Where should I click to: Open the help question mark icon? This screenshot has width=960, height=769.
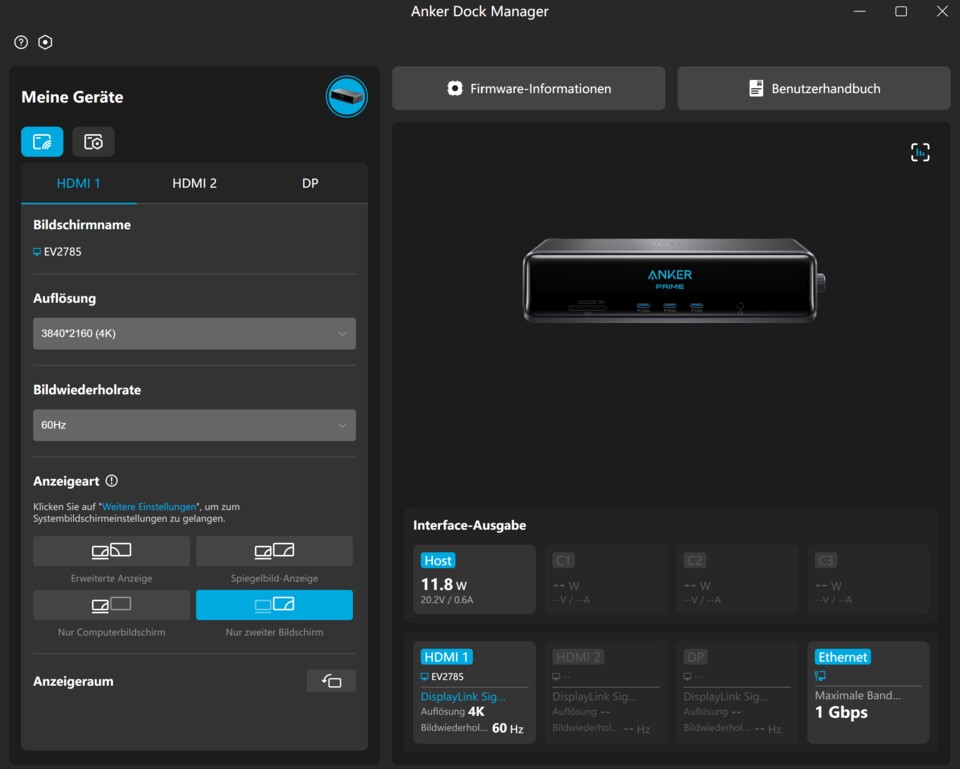pyautogui.click(x=21, y=42)
